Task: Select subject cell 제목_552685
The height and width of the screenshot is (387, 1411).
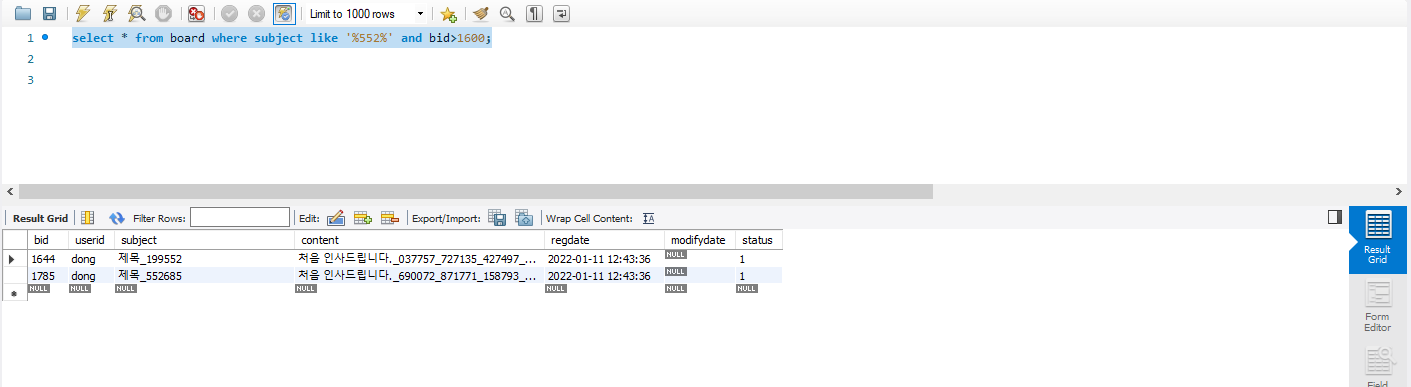Action: pyautogui.click(x=204, y=275)
